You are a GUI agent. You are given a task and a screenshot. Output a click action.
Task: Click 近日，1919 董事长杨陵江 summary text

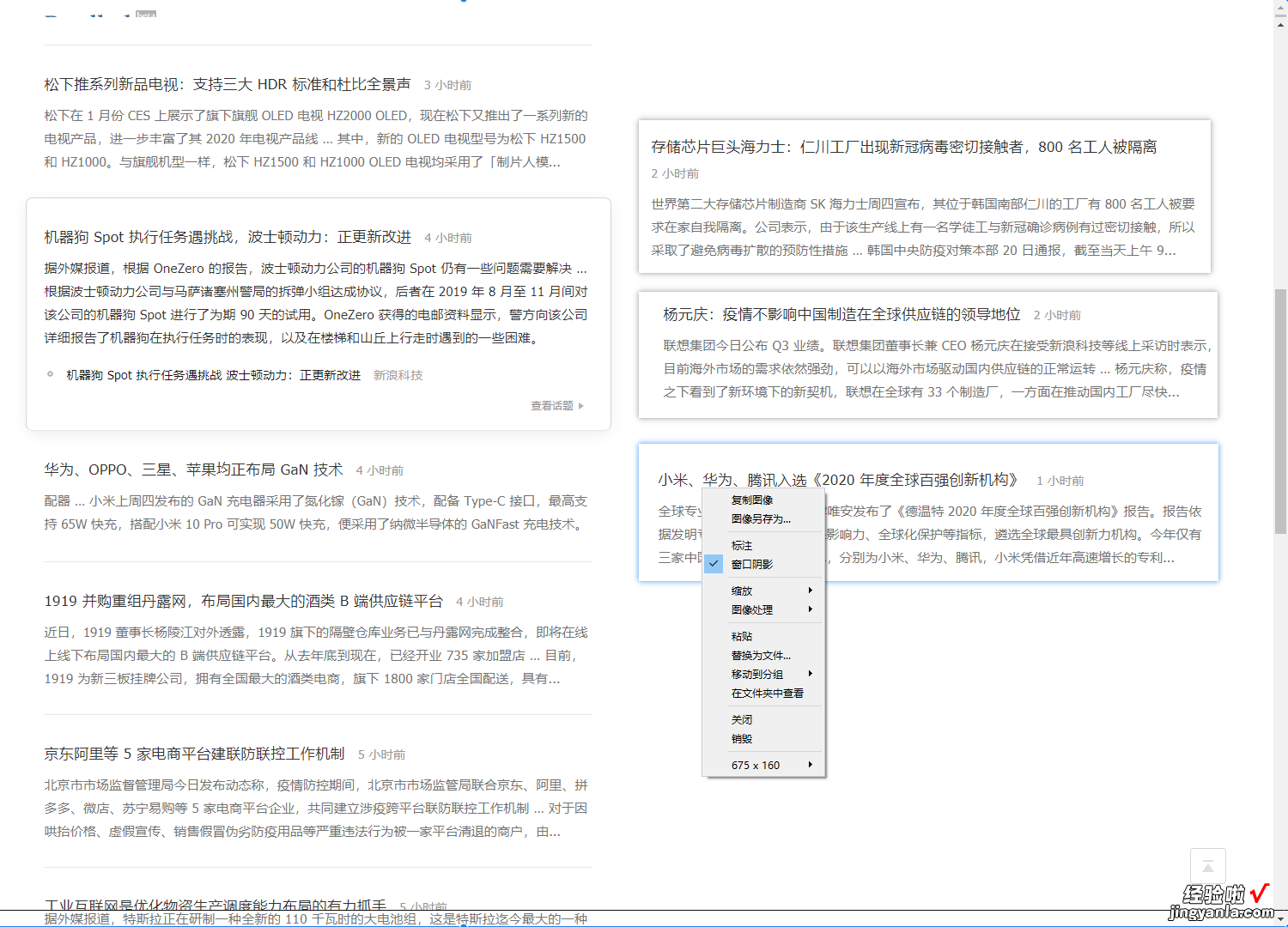click(316, 655)
